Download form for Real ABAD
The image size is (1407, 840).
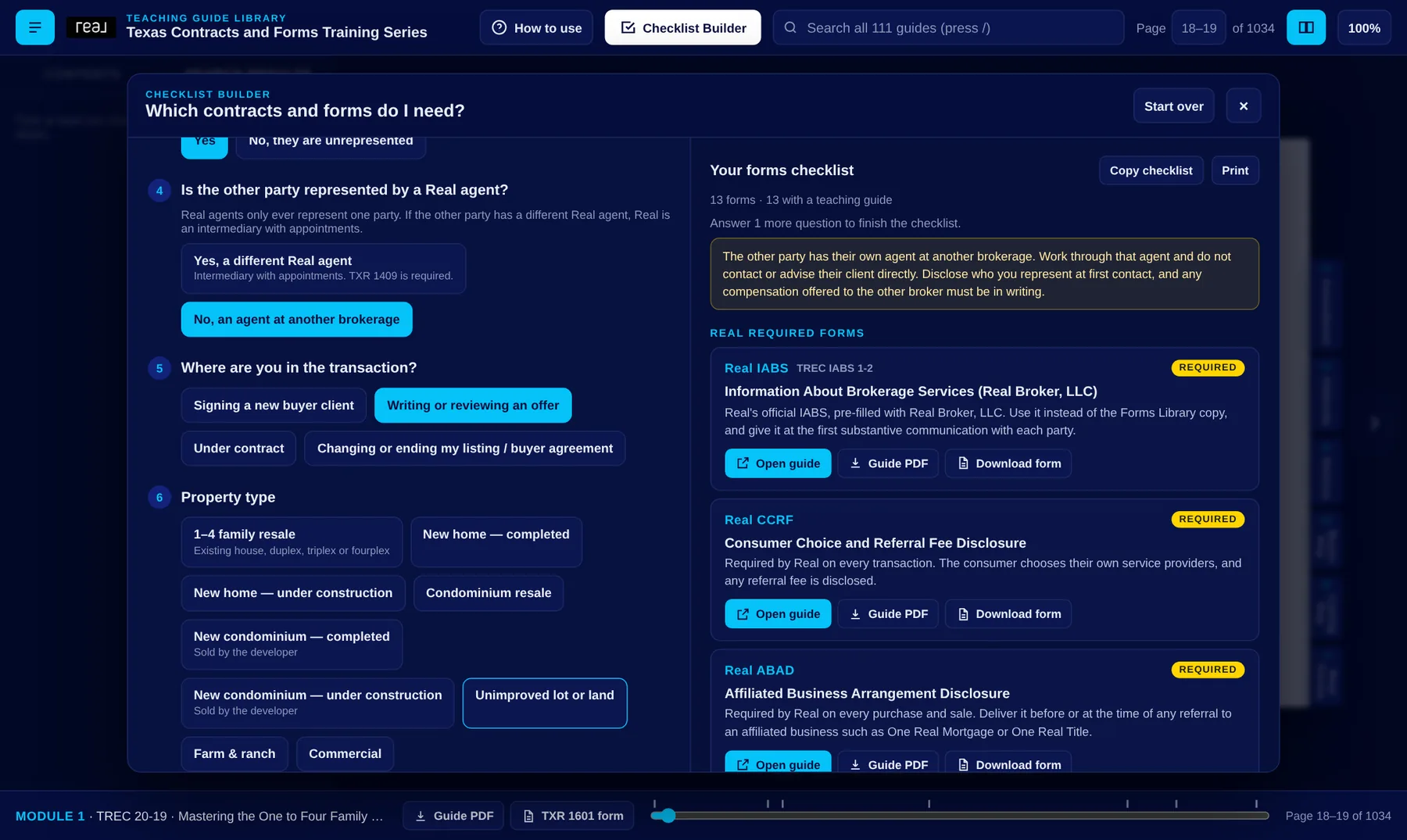point(1008,762)
